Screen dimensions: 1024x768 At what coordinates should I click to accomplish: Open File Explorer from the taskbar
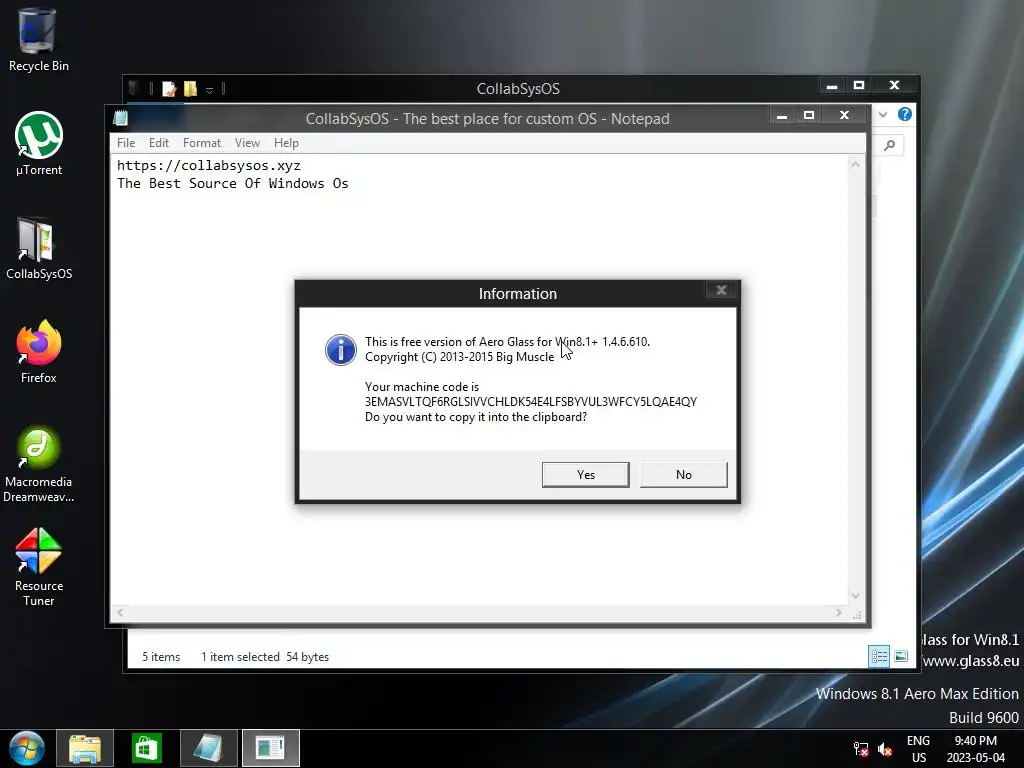[x=85, y=748]
